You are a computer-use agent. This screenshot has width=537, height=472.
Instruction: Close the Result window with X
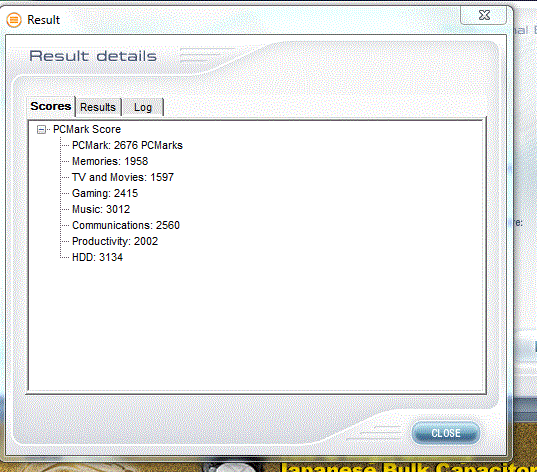[x=484, y=15]
